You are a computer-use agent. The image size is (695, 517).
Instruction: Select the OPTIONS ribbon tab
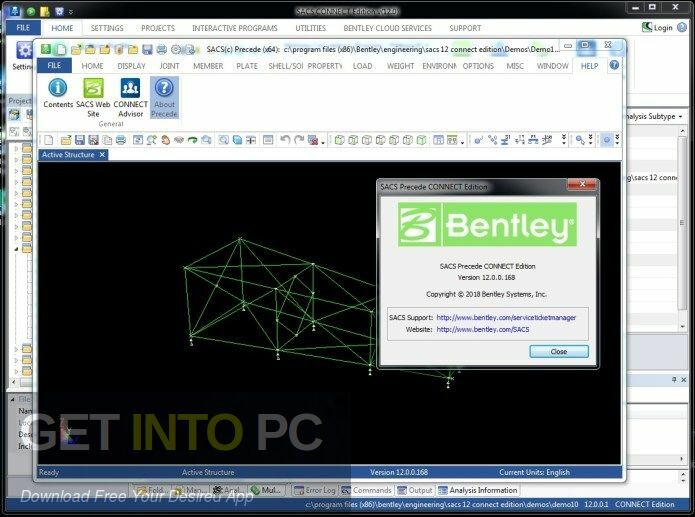pos(478,66)
